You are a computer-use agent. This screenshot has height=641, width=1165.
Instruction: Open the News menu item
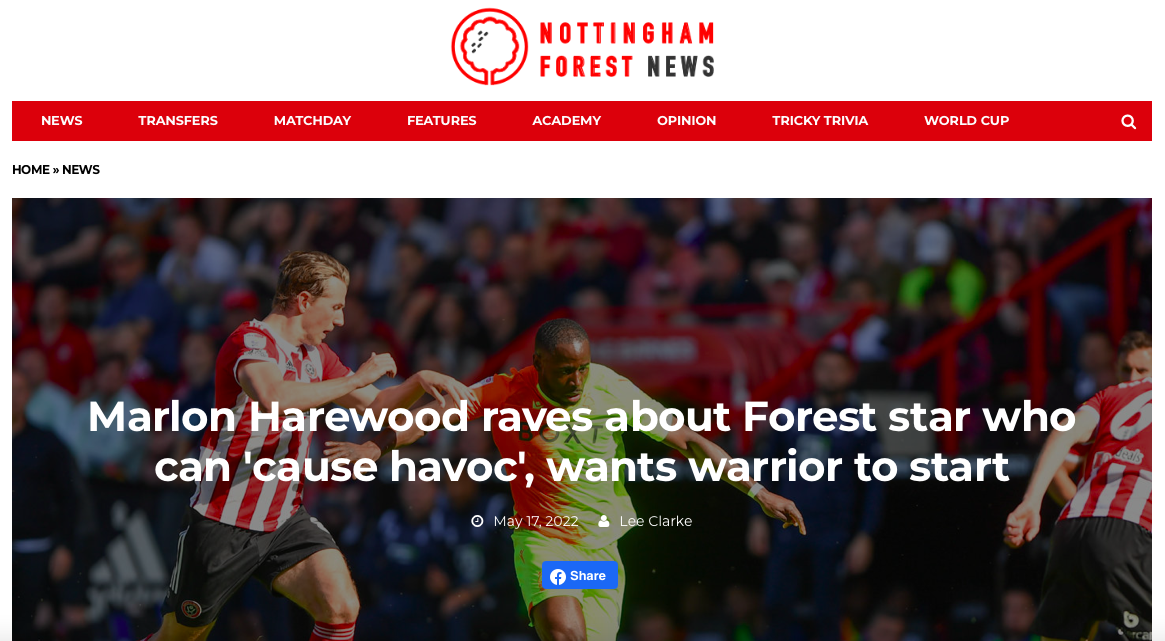pyautogui.click(x=62, y=120)
